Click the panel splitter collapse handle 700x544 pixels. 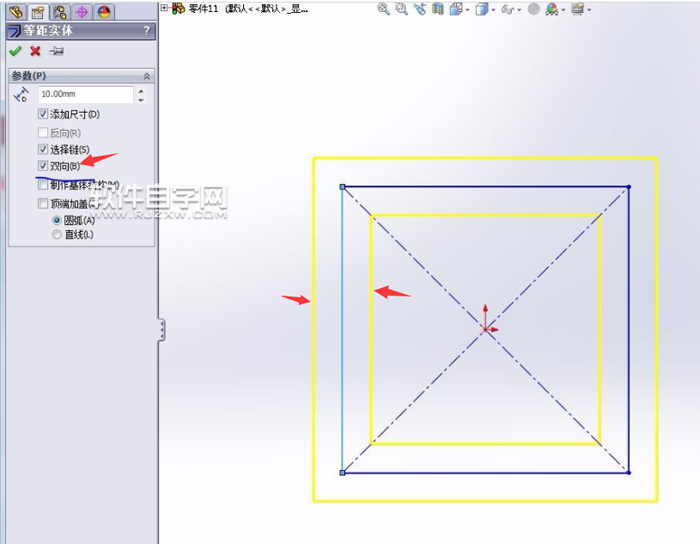(x=162, y=330)
